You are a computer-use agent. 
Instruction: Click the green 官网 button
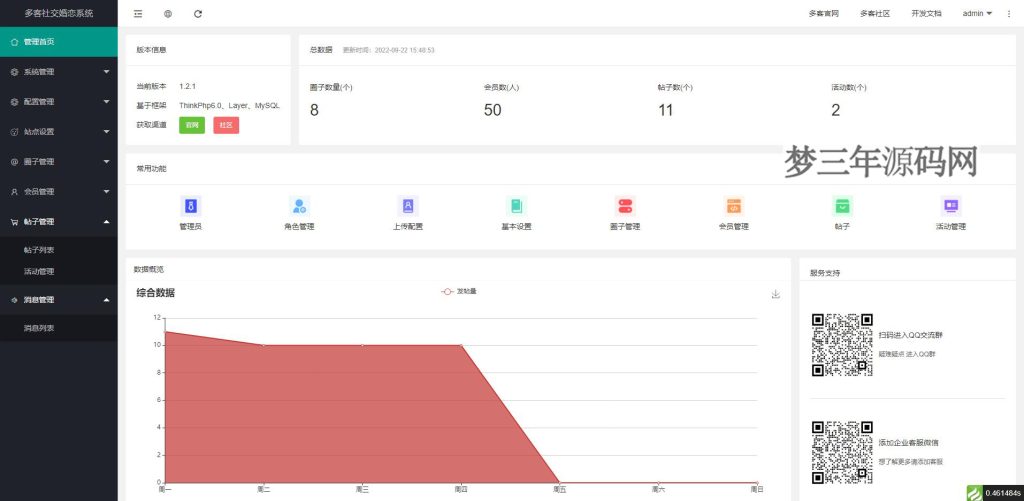coord(192,125)
